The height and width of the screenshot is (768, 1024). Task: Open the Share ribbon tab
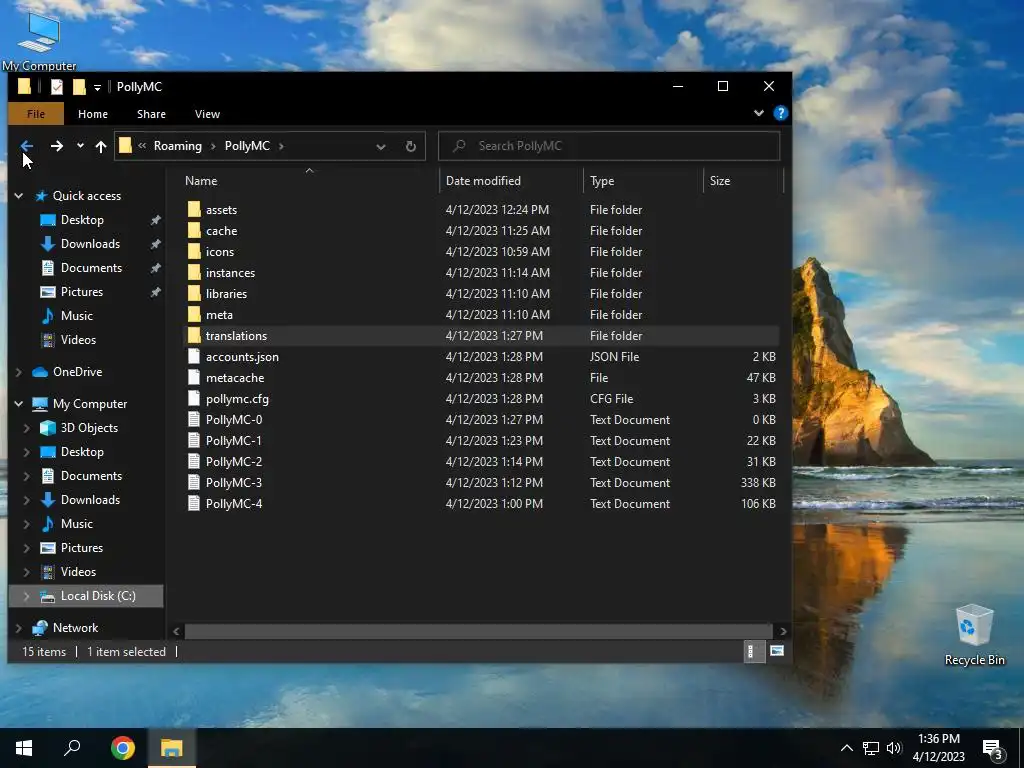(x=151, y=114)
